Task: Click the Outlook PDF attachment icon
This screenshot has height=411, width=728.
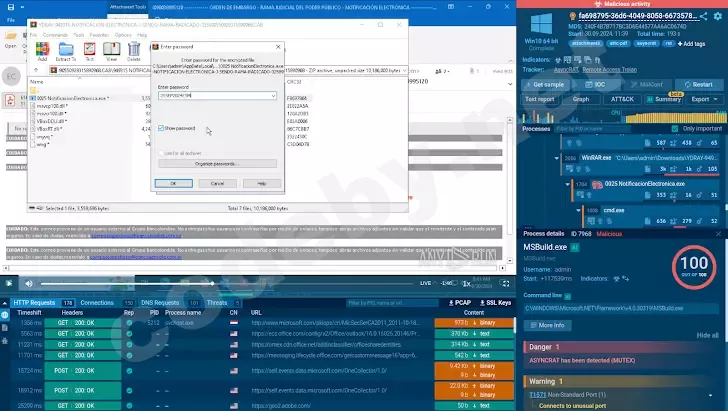Action: [x=10, y=99]
